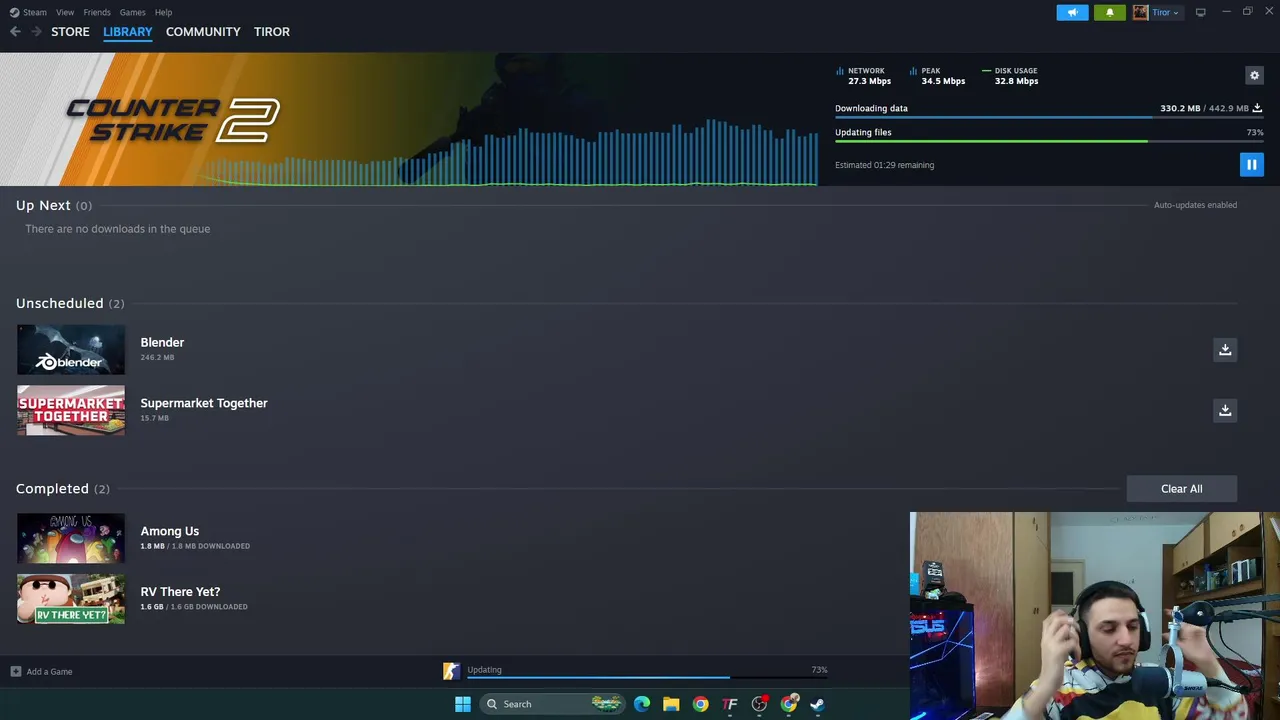
Task: Click the '27.3 Mbps' network value
Action: pyautogui.click(x=869, y=81)
